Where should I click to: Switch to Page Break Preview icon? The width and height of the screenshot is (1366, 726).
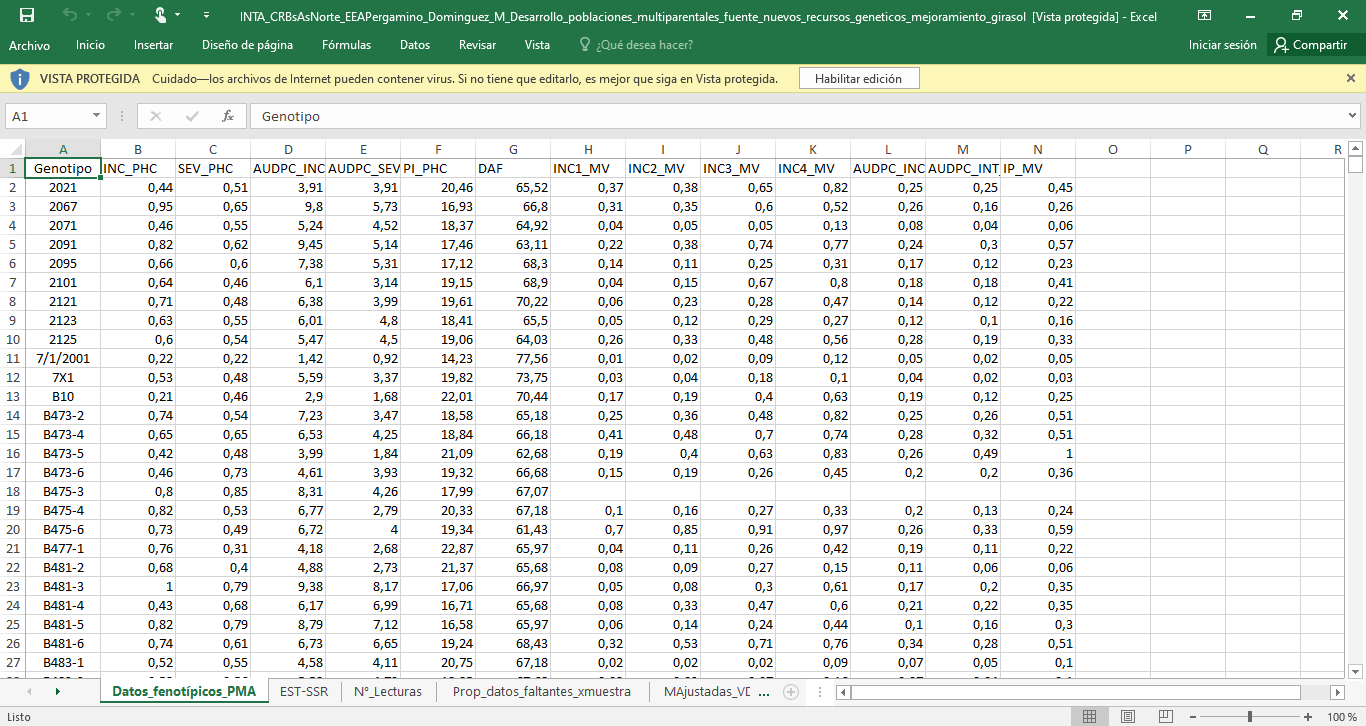(x=1165, y=717)
